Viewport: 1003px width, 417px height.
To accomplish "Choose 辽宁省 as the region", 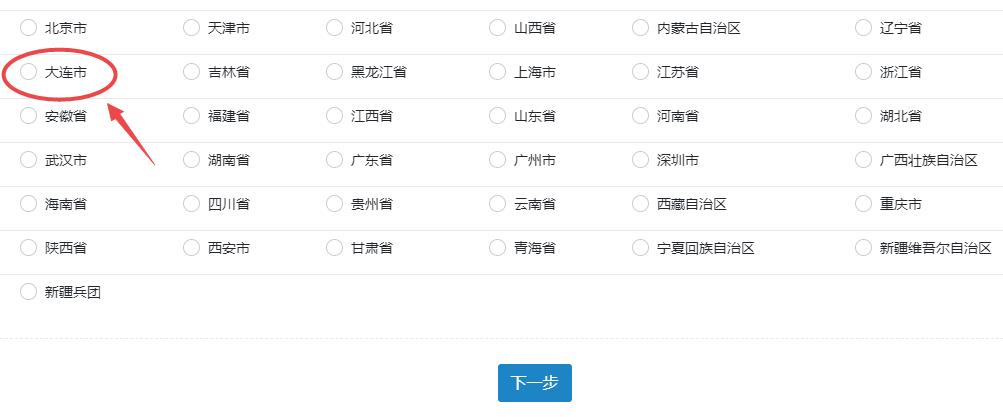I will (863, 28).
